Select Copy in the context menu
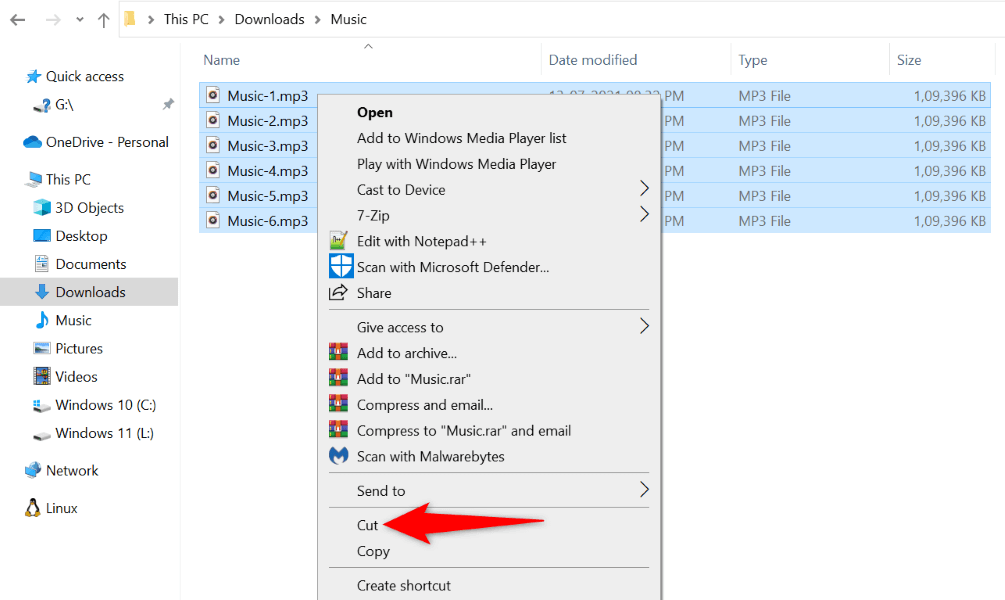Image resolution: width=1005 pixels, height=600 pixels. [373, 551]
